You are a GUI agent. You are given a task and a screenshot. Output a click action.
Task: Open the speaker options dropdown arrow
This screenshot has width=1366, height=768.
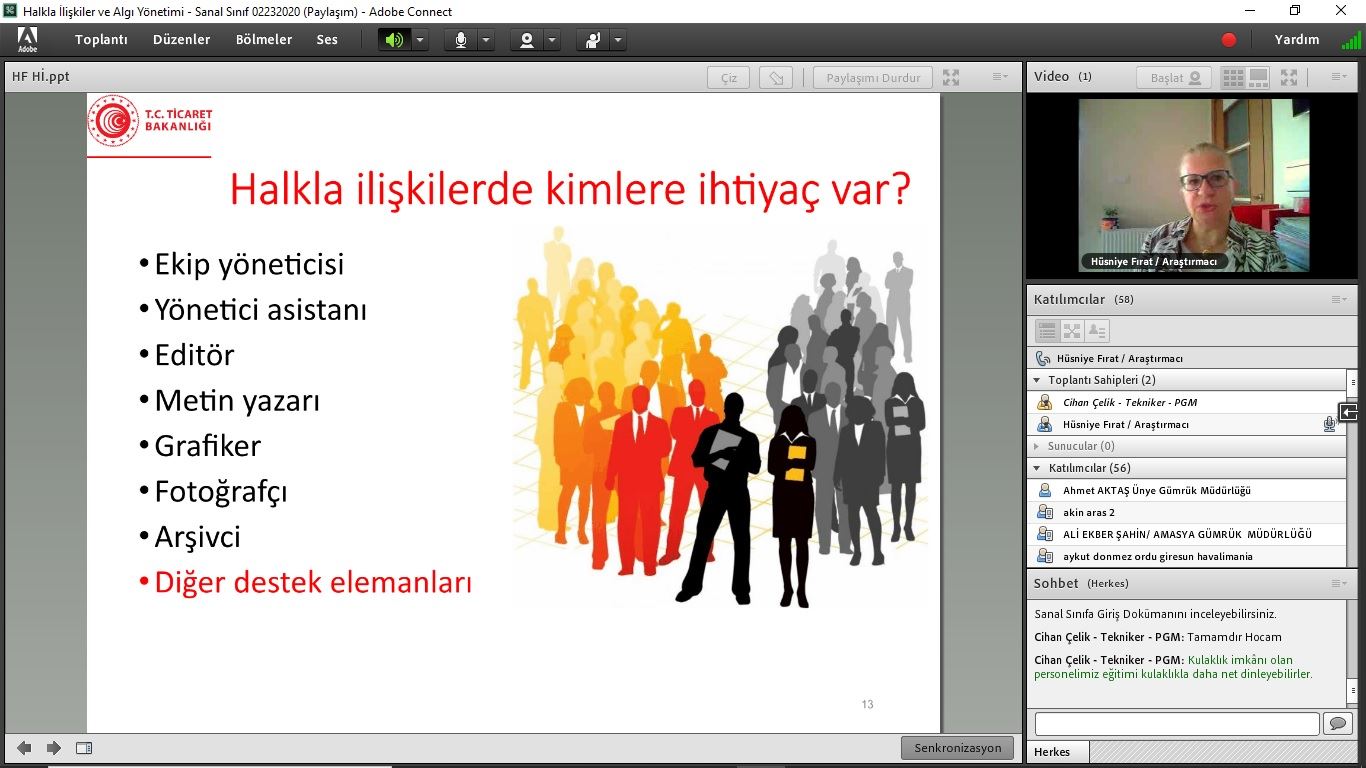coord(420,40)
